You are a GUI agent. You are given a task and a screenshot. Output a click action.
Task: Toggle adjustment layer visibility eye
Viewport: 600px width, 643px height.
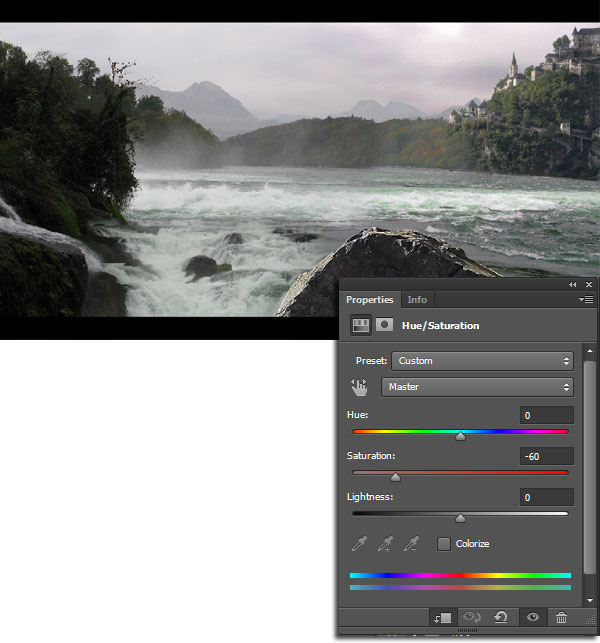click(x=533, y=619)
